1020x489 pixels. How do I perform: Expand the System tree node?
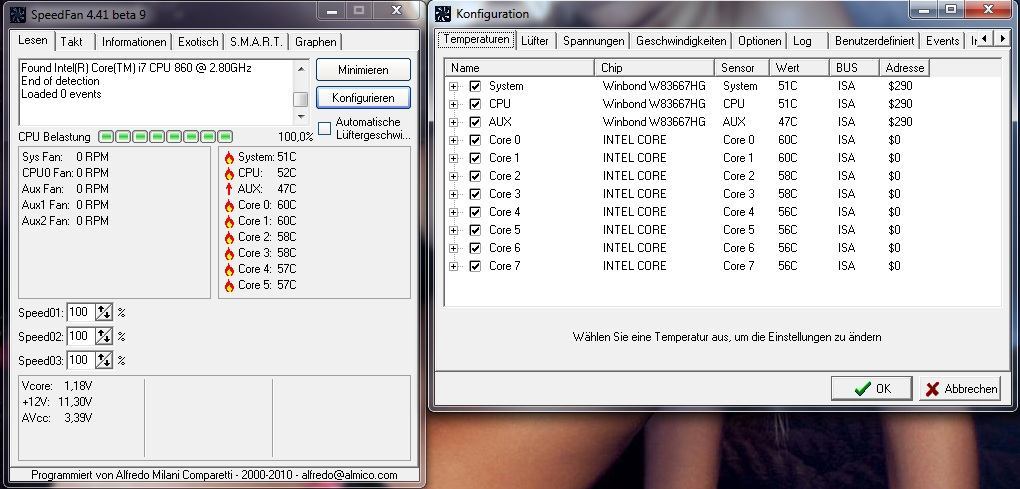453,86
